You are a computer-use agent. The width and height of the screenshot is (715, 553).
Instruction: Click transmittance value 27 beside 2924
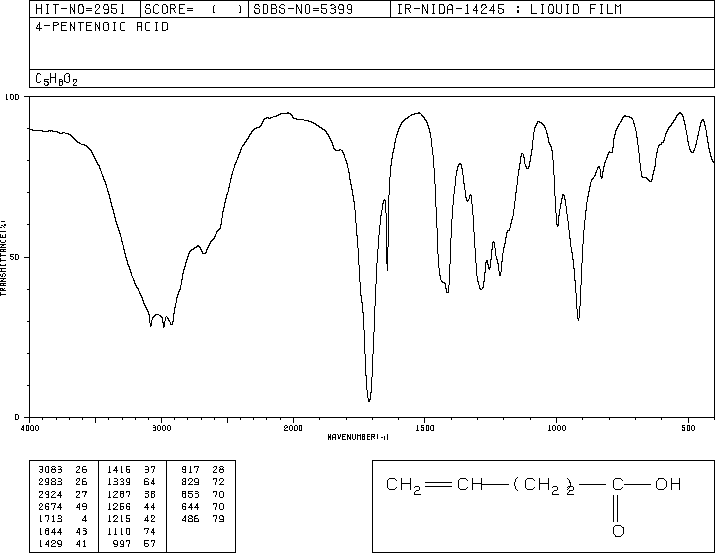point(82,494)
